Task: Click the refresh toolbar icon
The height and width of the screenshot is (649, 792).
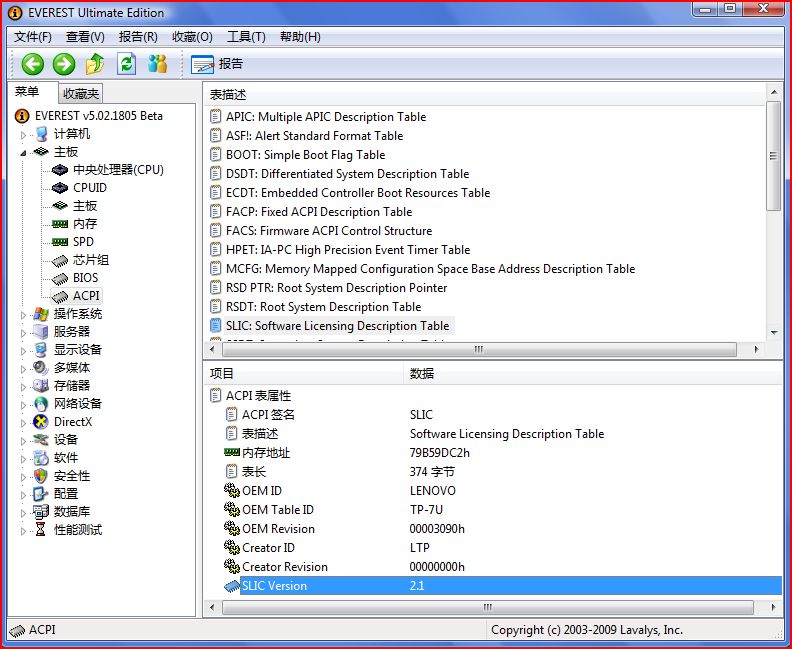Action: coord(126,64)
